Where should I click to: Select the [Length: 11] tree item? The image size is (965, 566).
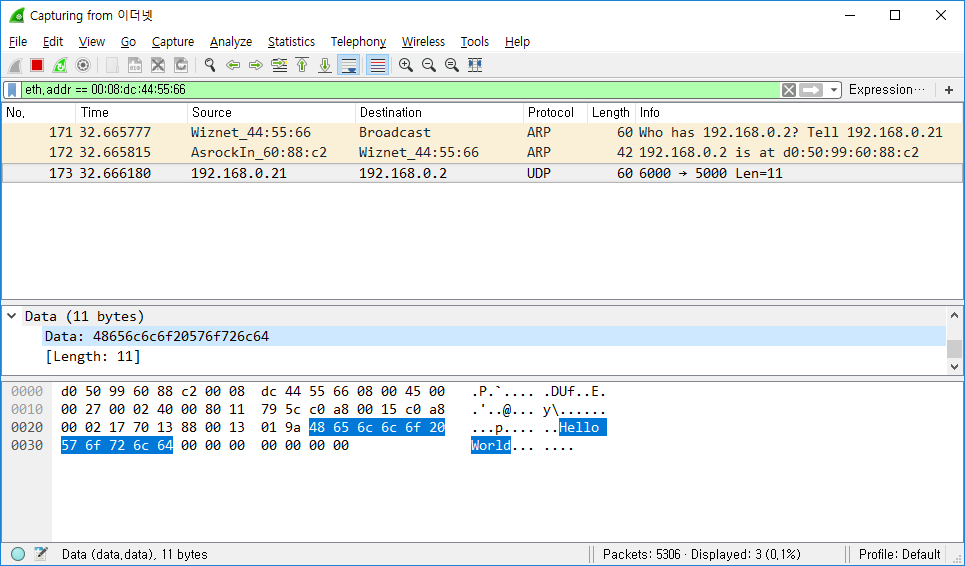(x=93, y=357)
